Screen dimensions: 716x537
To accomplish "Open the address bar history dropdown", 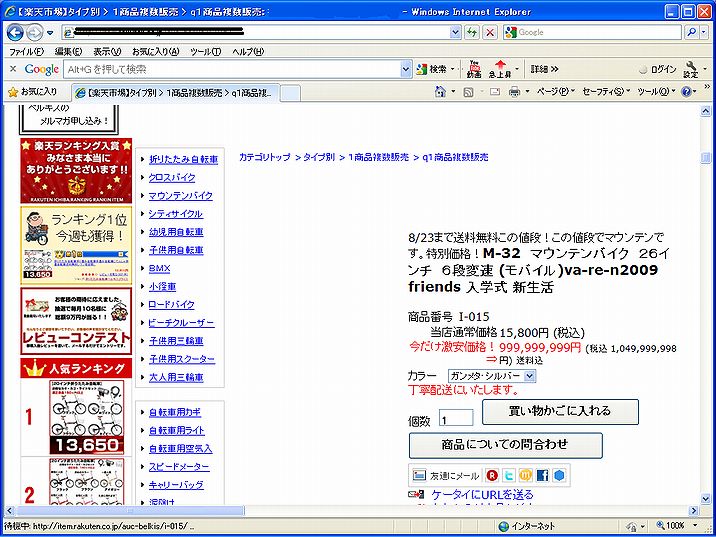I will (x=455, y=32).
